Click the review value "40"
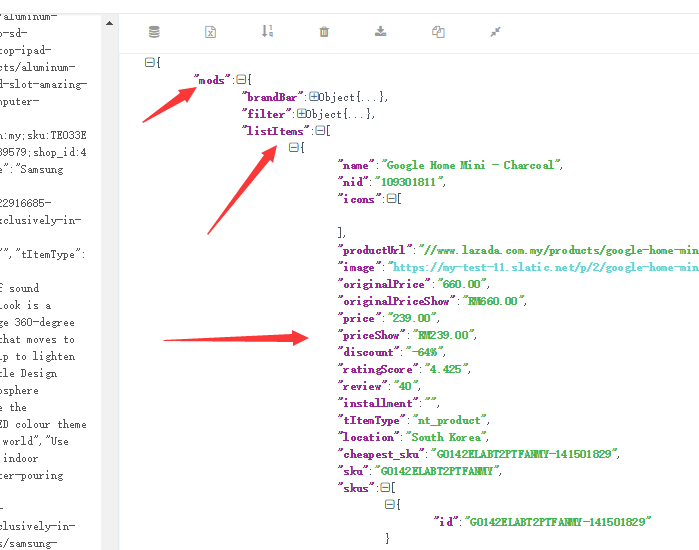The image size is (699, 550). click(405, 386)
